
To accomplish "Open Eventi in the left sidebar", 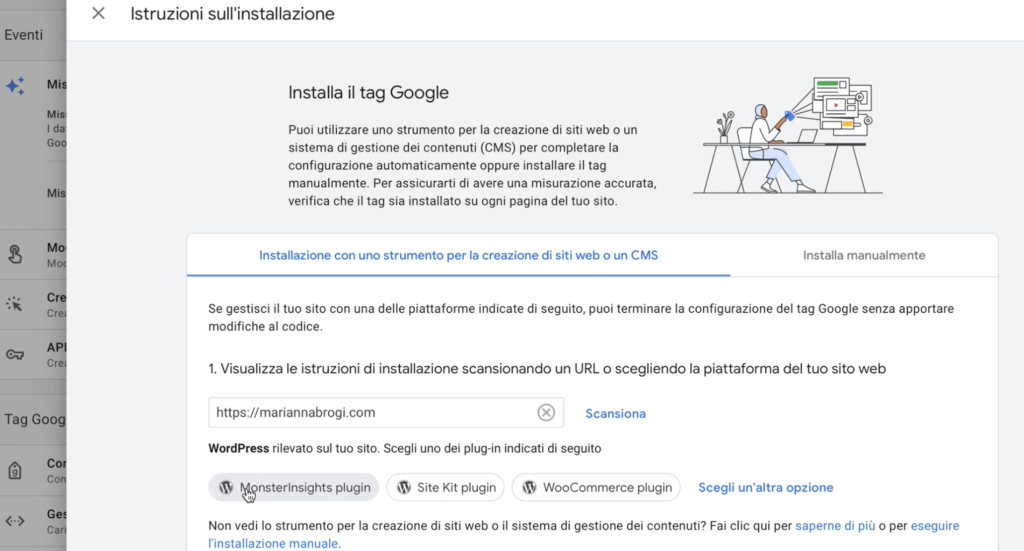I will click(x=24, y=35).
